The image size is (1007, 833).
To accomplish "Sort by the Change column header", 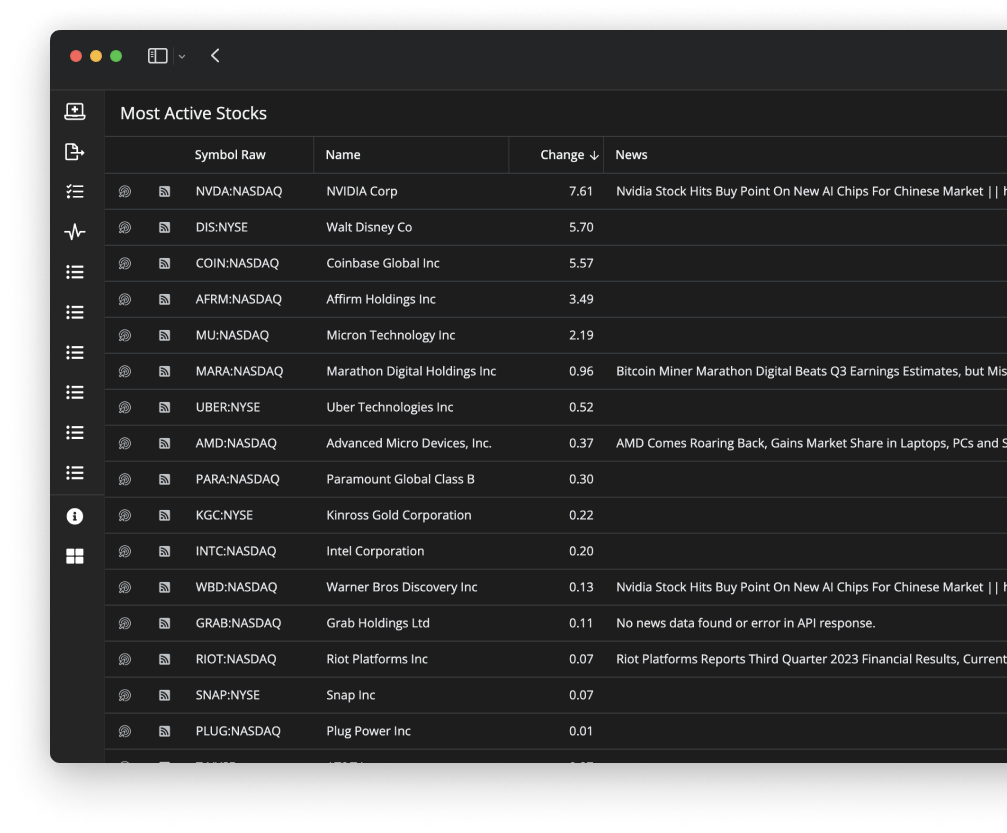I will 569,155.
